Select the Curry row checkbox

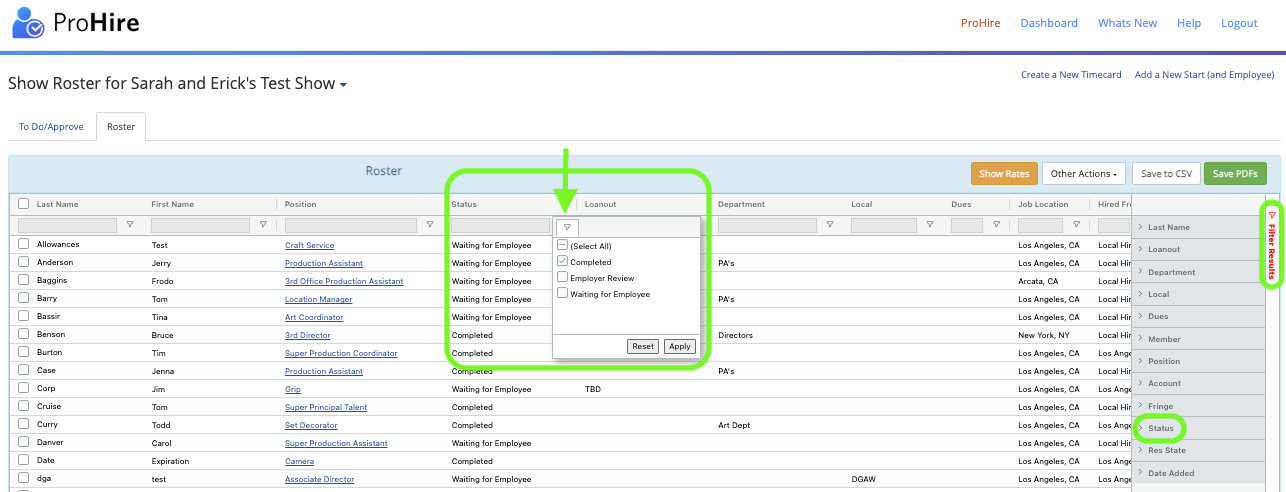[24, 424]
